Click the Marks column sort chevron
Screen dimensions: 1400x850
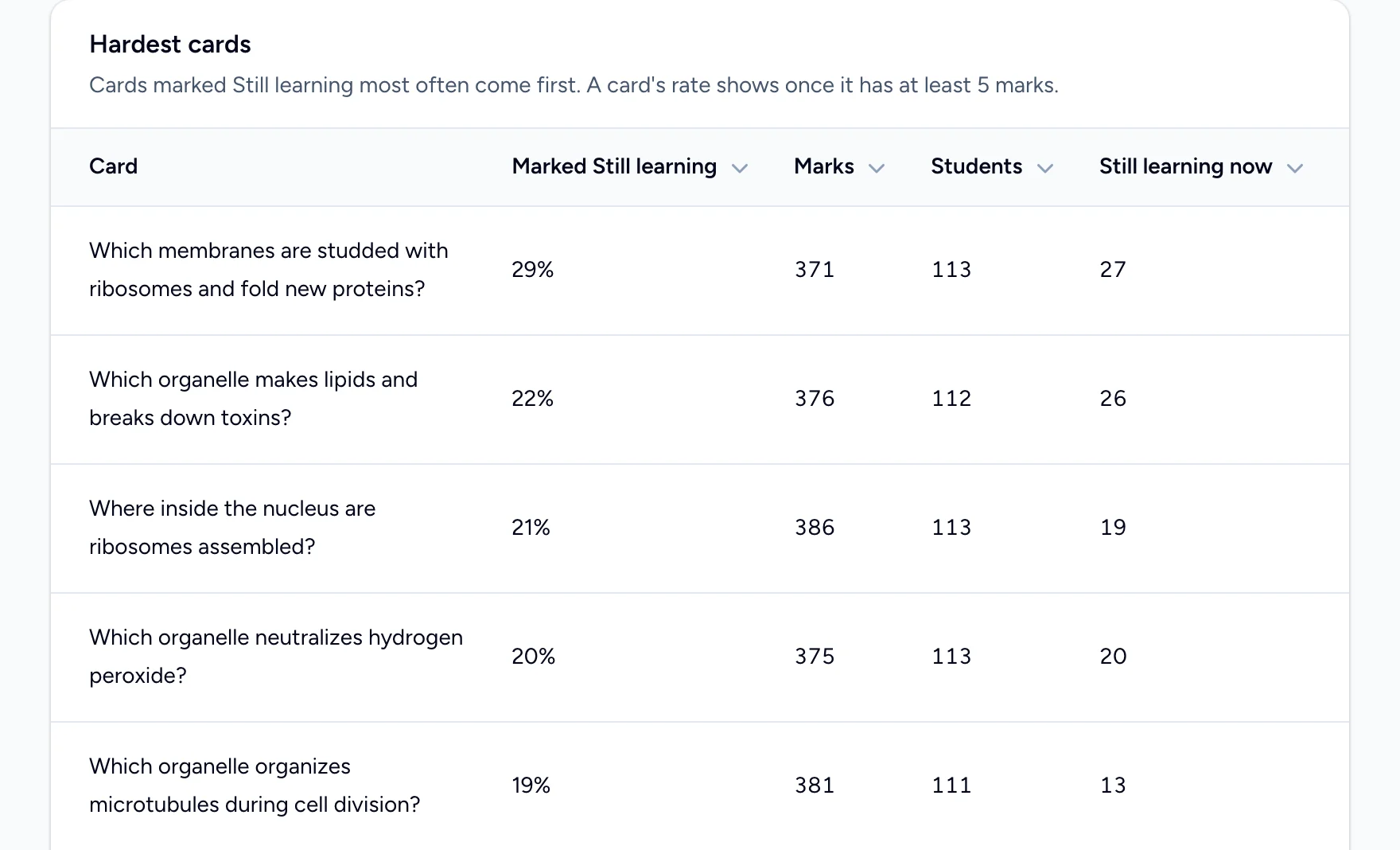pos(877,168)
